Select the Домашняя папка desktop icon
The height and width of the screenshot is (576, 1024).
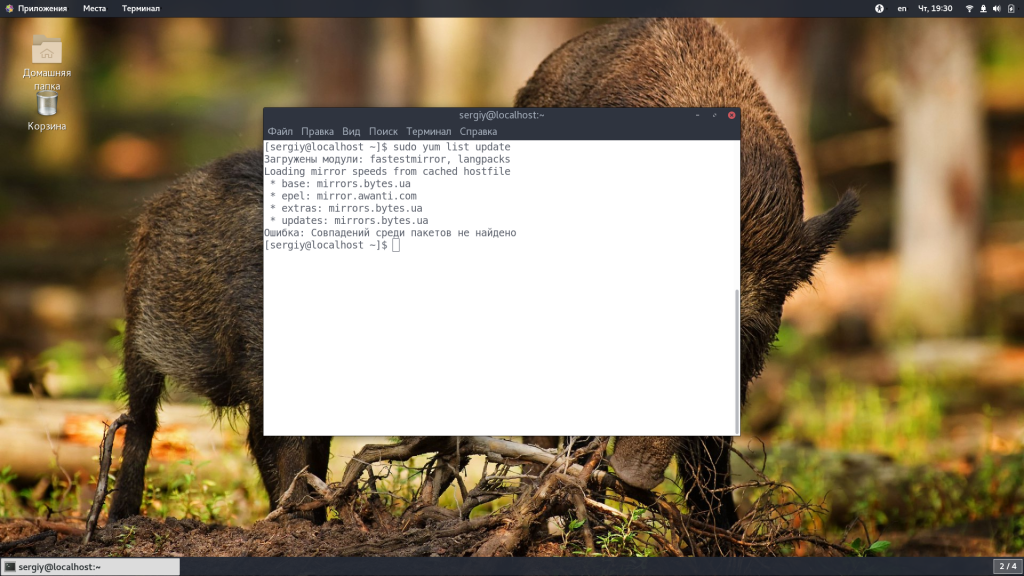[x=46, y=62]
